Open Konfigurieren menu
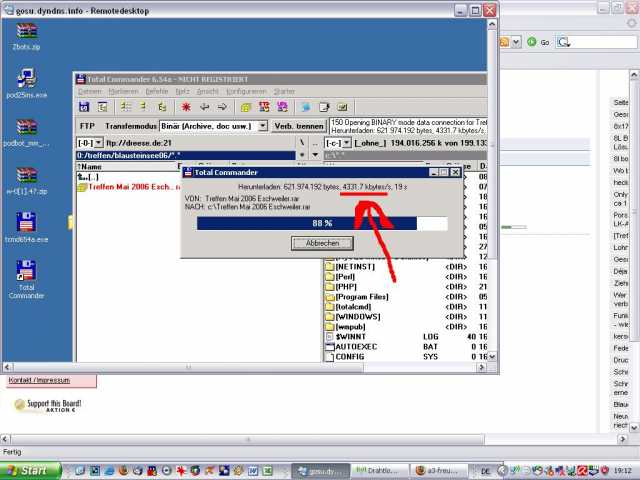This screenshot has height=480, width=640. pyautogui.click(x=246, y=91)
